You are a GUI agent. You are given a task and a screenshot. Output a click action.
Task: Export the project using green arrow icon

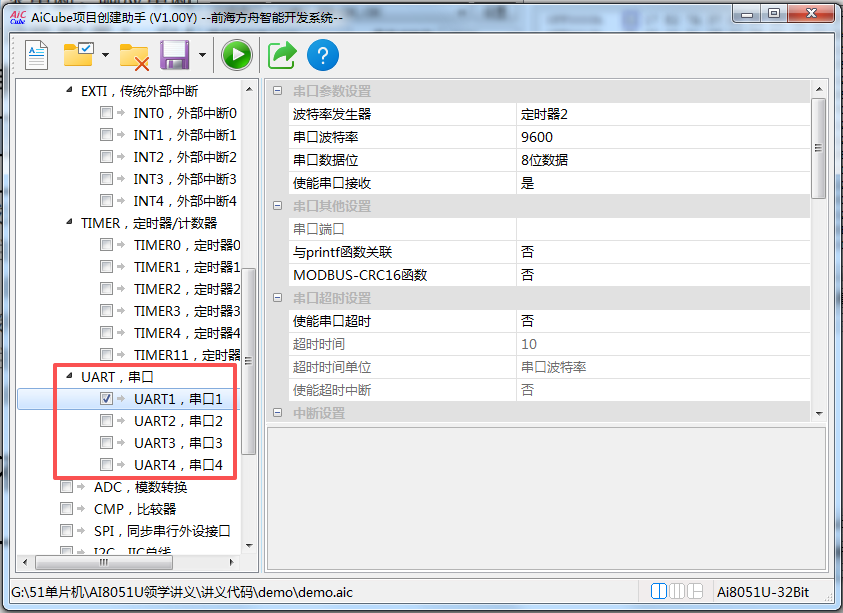[x=280, y=54]
